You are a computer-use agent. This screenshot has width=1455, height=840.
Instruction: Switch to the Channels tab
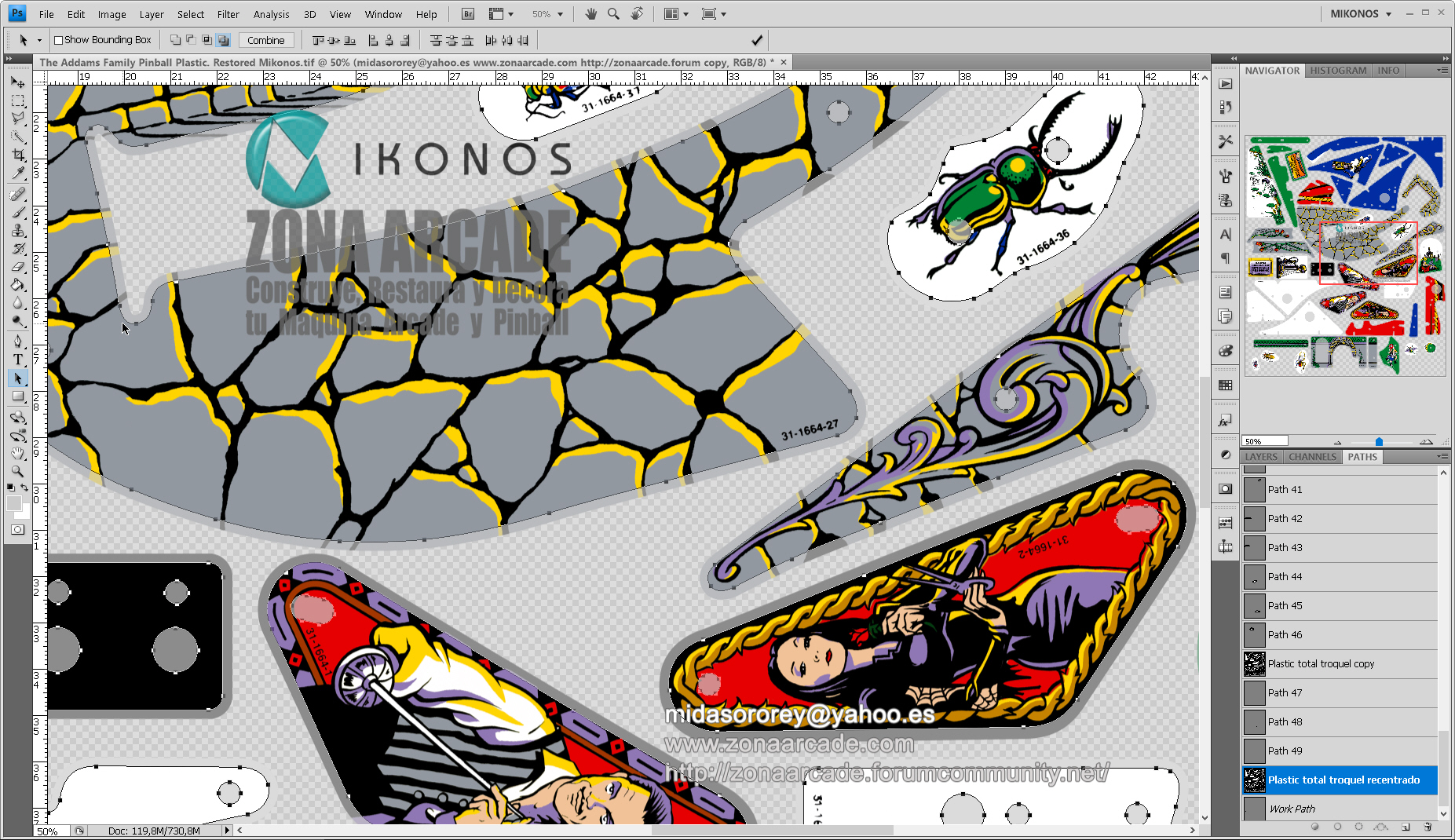pos(1312,457)
